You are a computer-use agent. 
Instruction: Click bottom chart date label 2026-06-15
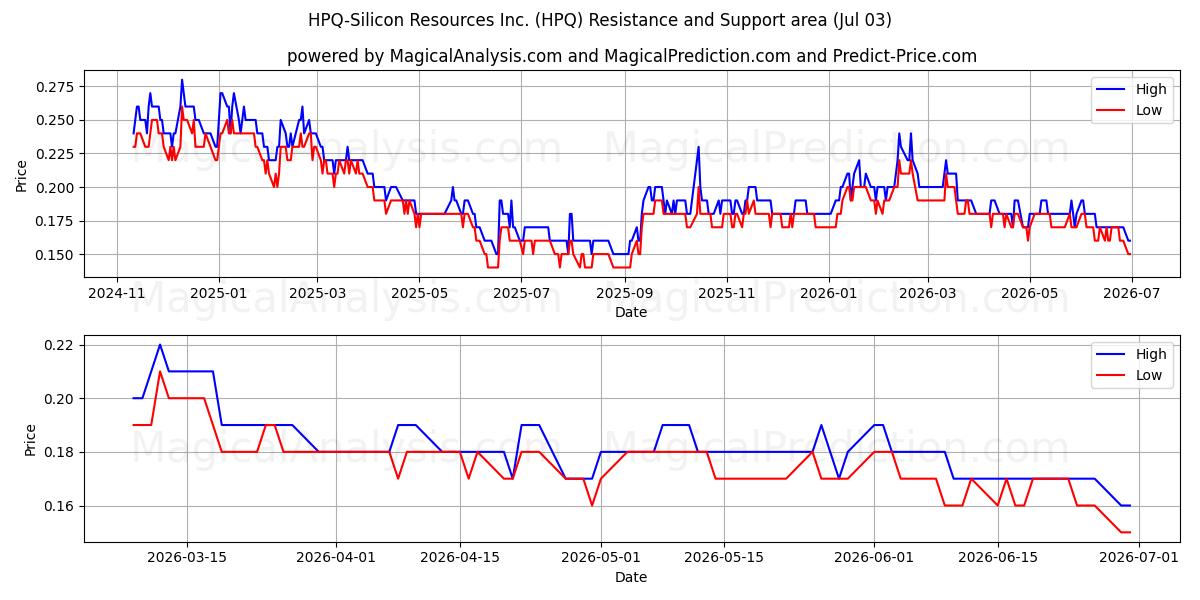point(998,558)
